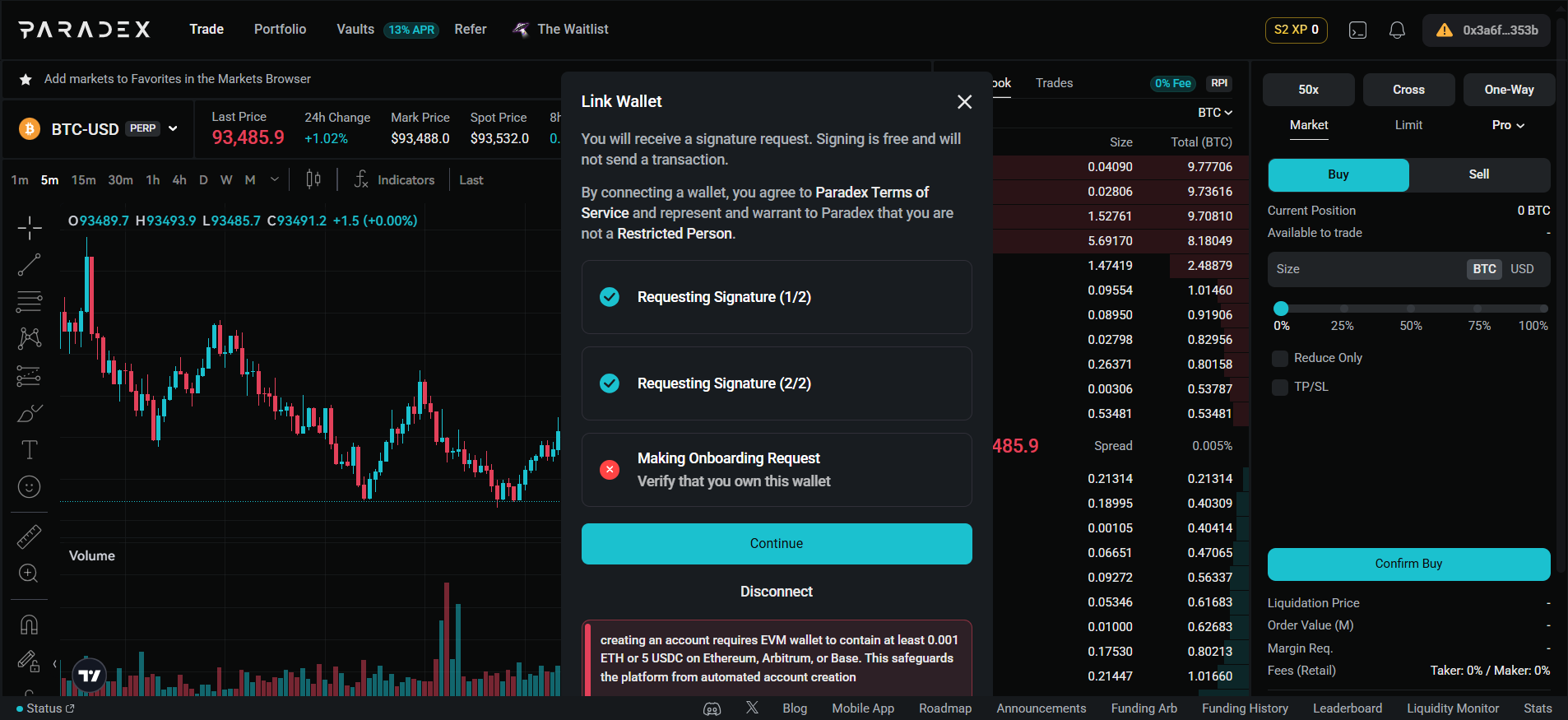
Task: Open the Leaderboard link
Action: [1348, 708]
